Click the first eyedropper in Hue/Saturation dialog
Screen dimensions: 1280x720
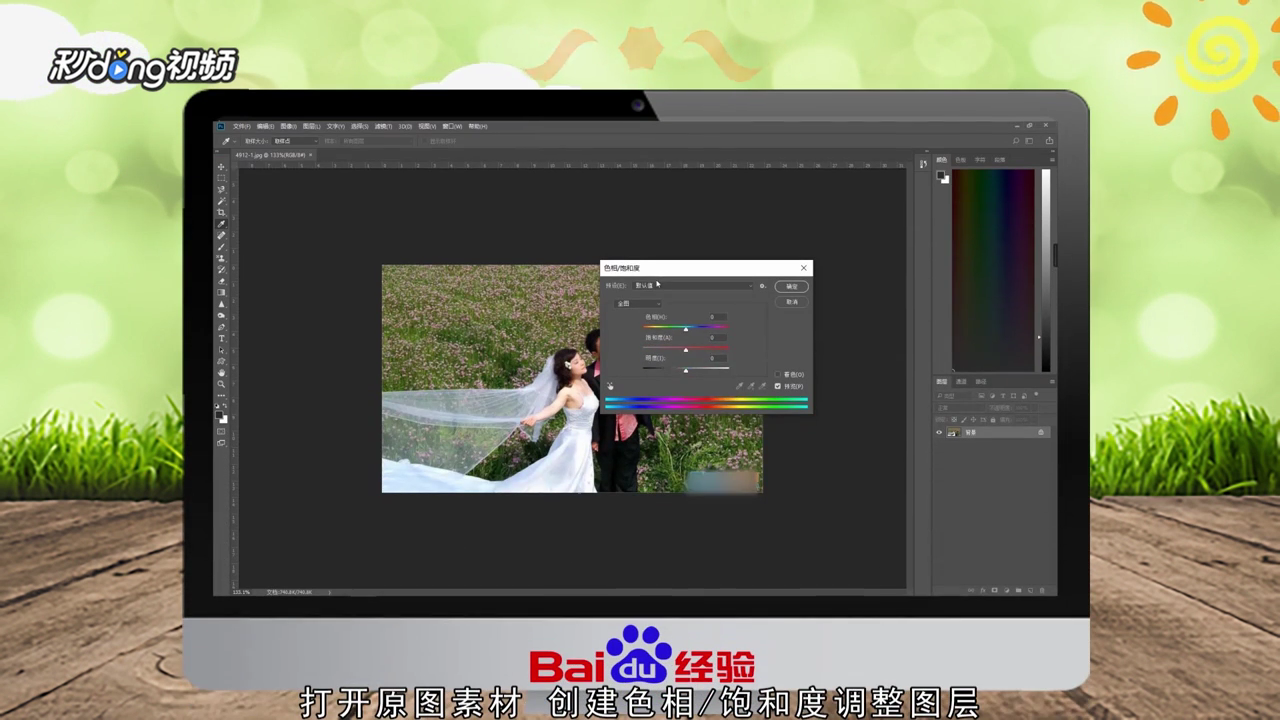739,386
